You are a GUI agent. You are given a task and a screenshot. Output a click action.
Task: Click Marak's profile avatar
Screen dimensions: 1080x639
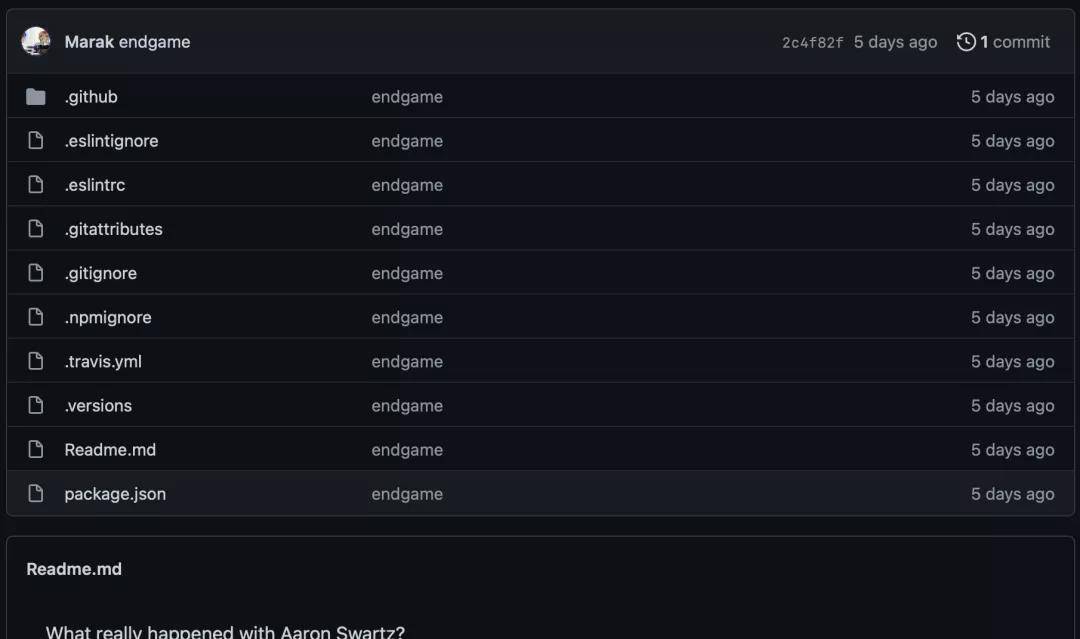tap(36, 41)
